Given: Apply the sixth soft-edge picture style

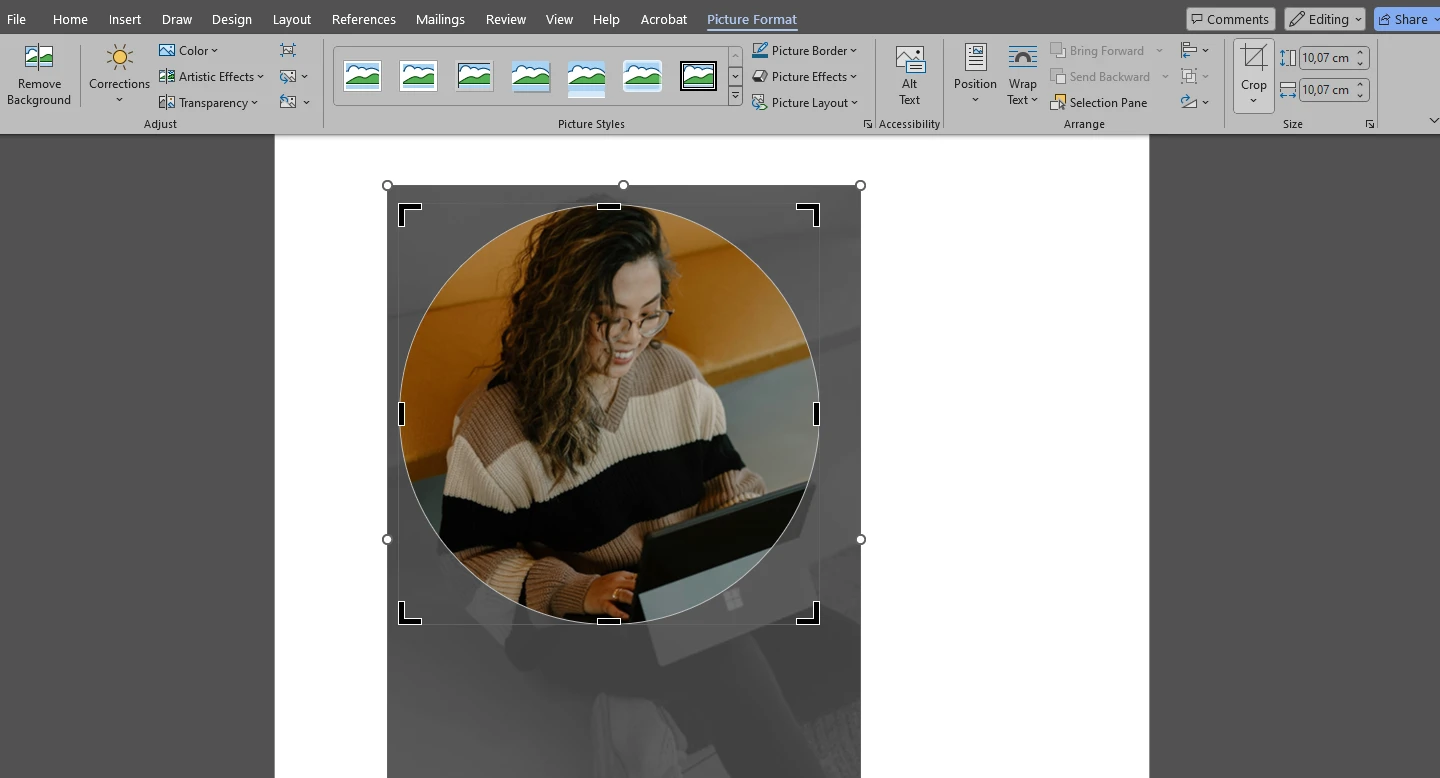Looking at the screenshot, I should (642, 76).
